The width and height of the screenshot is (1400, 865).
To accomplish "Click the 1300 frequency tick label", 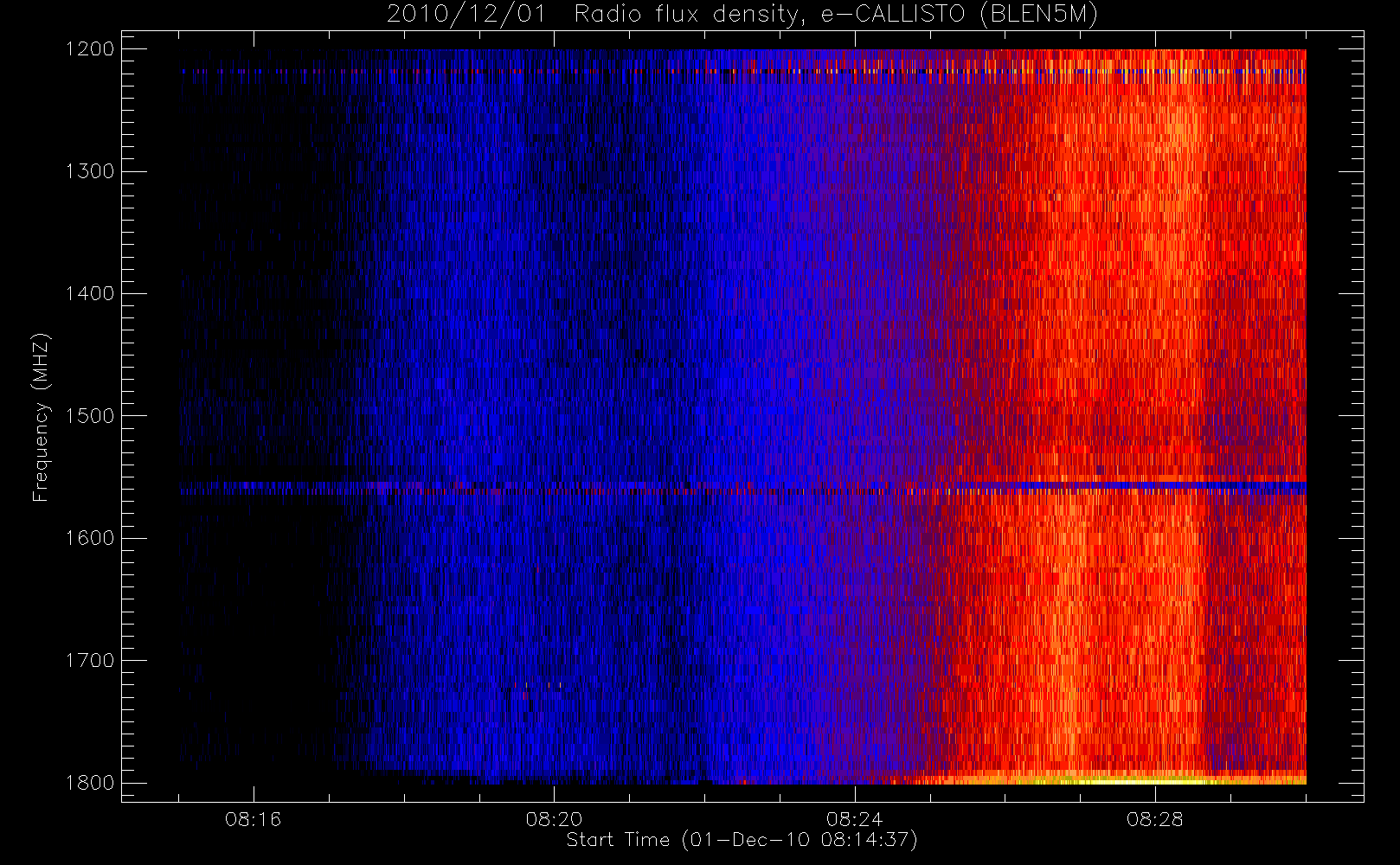I will pos(90,171).
